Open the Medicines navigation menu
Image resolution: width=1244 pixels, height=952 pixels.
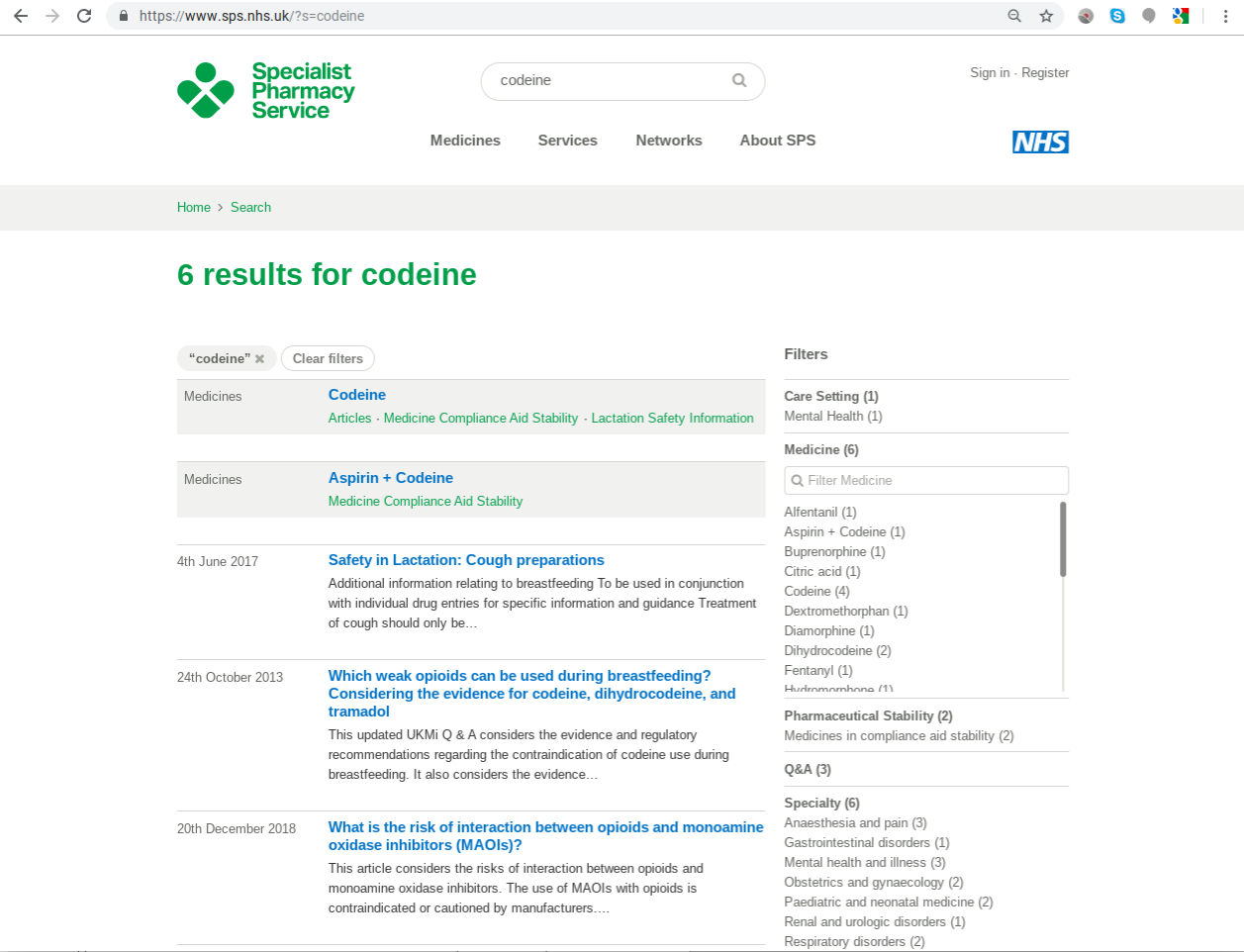(x=465, y=141)
